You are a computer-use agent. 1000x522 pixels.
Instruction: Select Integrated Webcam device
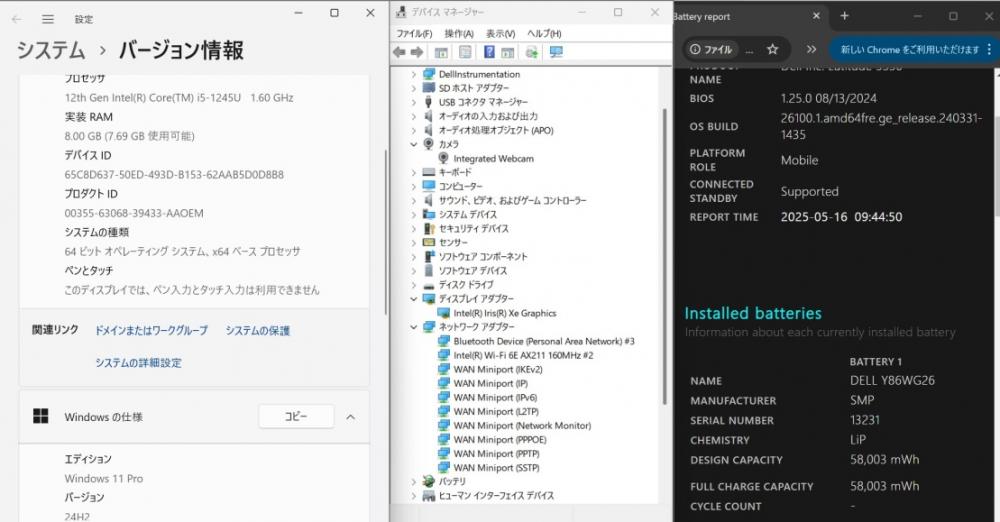494,158
